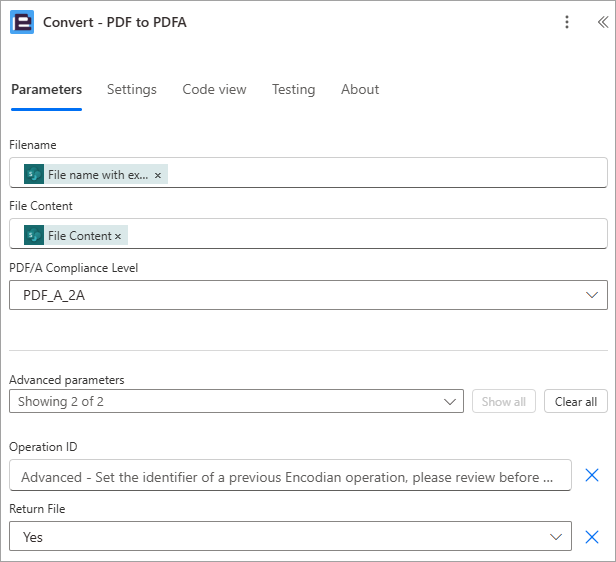Screen dimensions: 616x562
Task: Collapse the panel with double chevron icon
Action: [x=603, y=22]
